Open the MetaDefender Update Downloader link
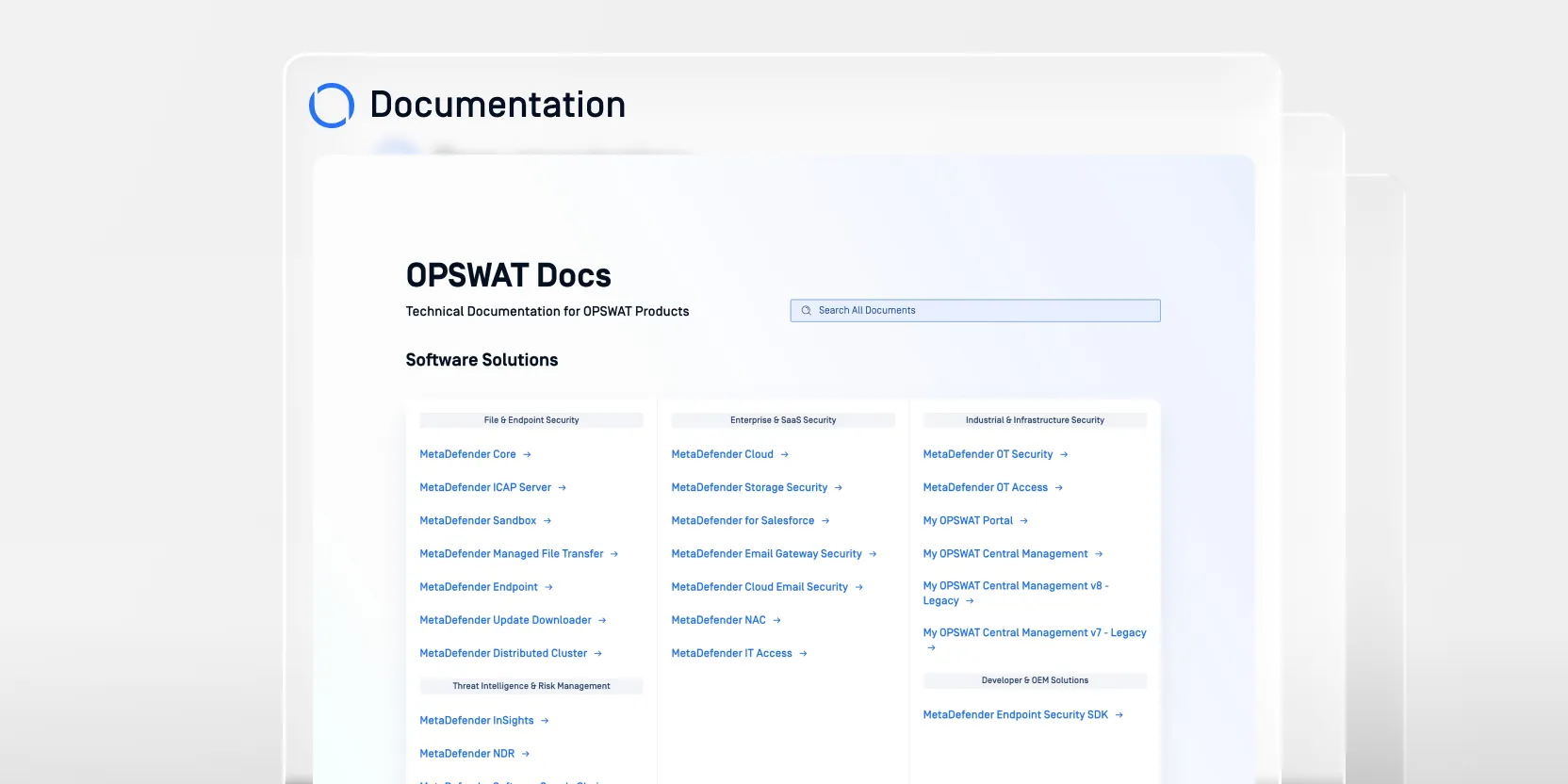 [506, 620]
